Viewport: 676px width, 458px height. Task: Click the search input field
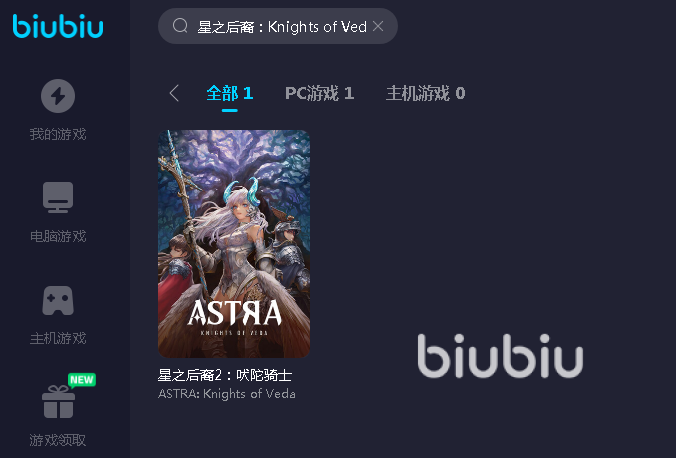tap(278, 26)
